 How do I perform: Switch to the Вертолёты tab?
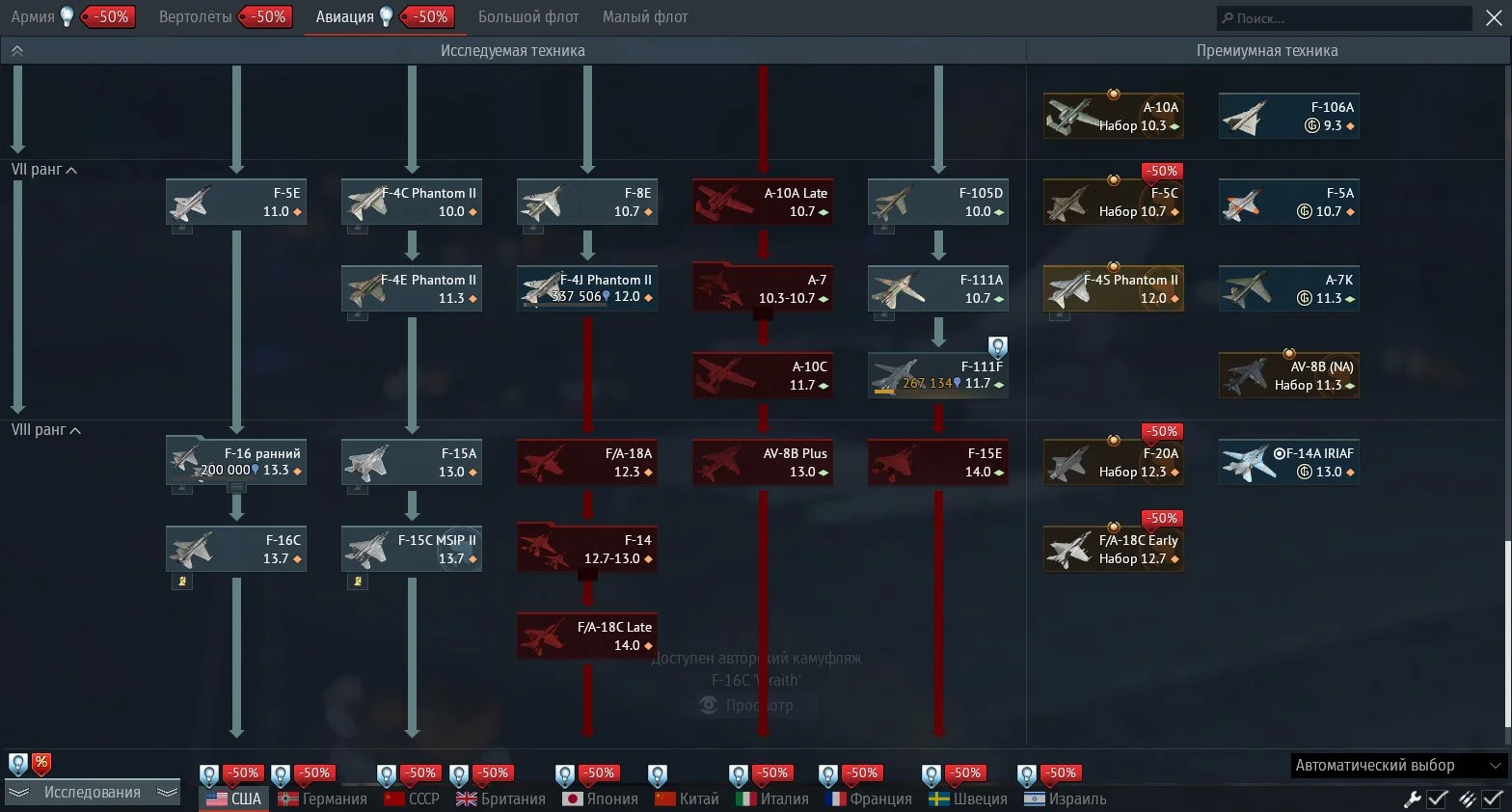point(195,17)
